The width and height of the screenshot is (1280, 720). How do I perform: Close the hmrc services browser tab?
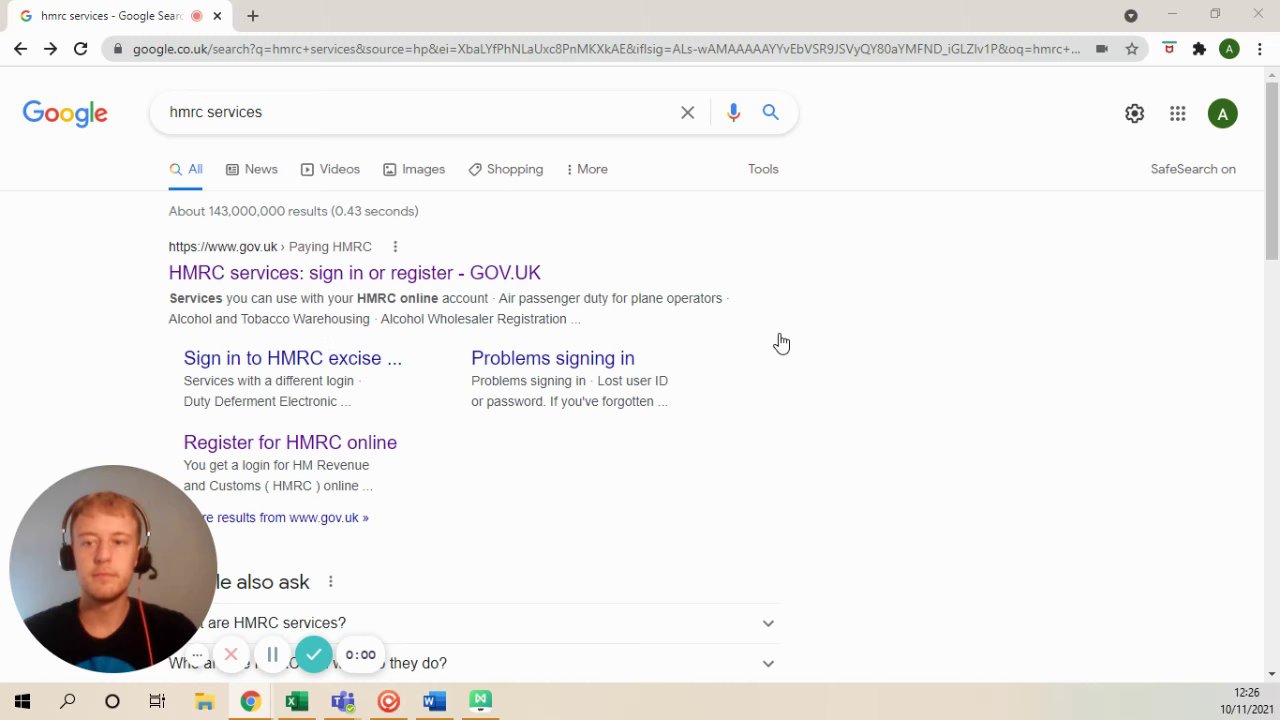pyautogui.click(x=217, y=16)
